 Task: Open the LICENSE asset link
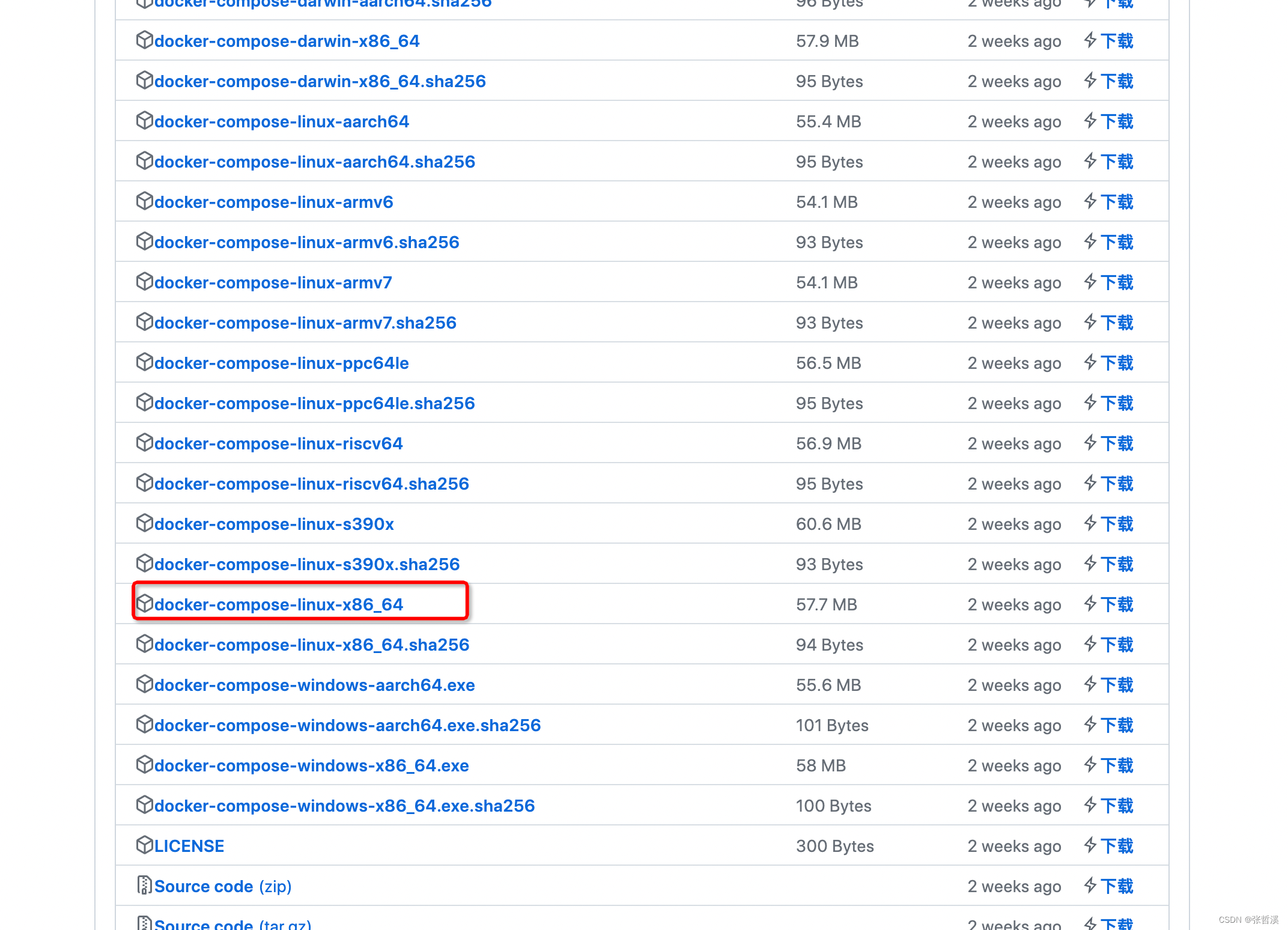click(189, 846)
